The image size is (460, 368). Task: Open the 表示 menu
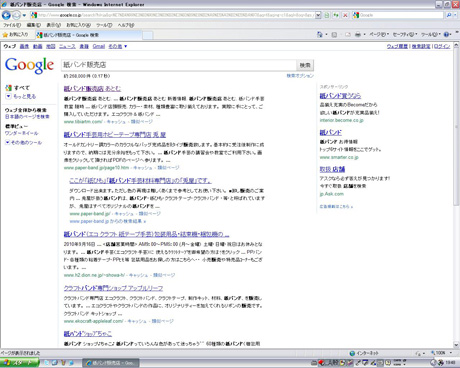click(53, 25)
